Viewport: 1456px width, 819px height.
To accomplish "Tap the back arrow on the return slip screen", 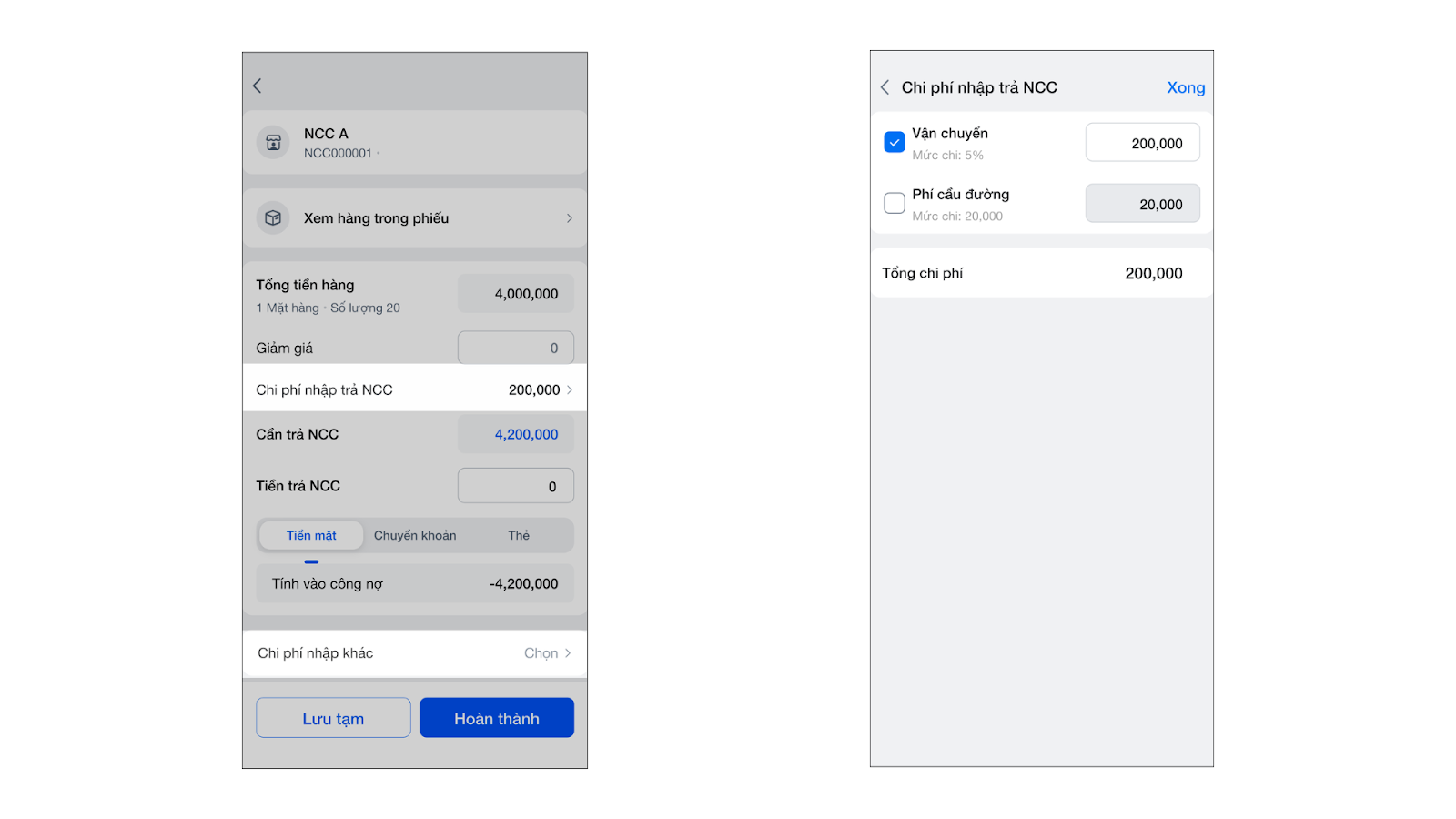I will (x=258, y=86).
